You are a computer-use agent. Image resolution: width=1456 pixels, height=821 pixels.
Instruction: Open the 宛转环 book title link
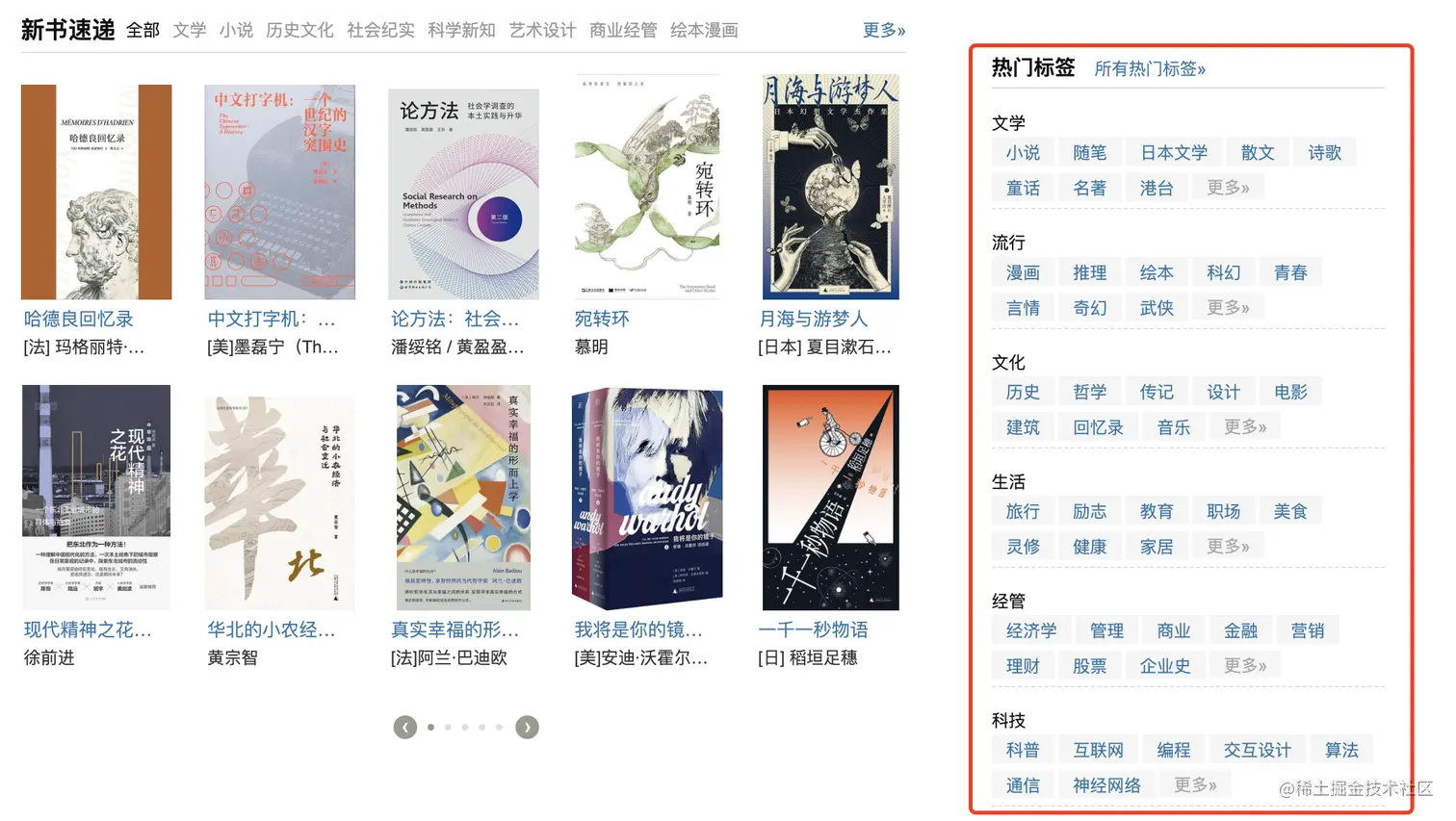coord(602,319)
